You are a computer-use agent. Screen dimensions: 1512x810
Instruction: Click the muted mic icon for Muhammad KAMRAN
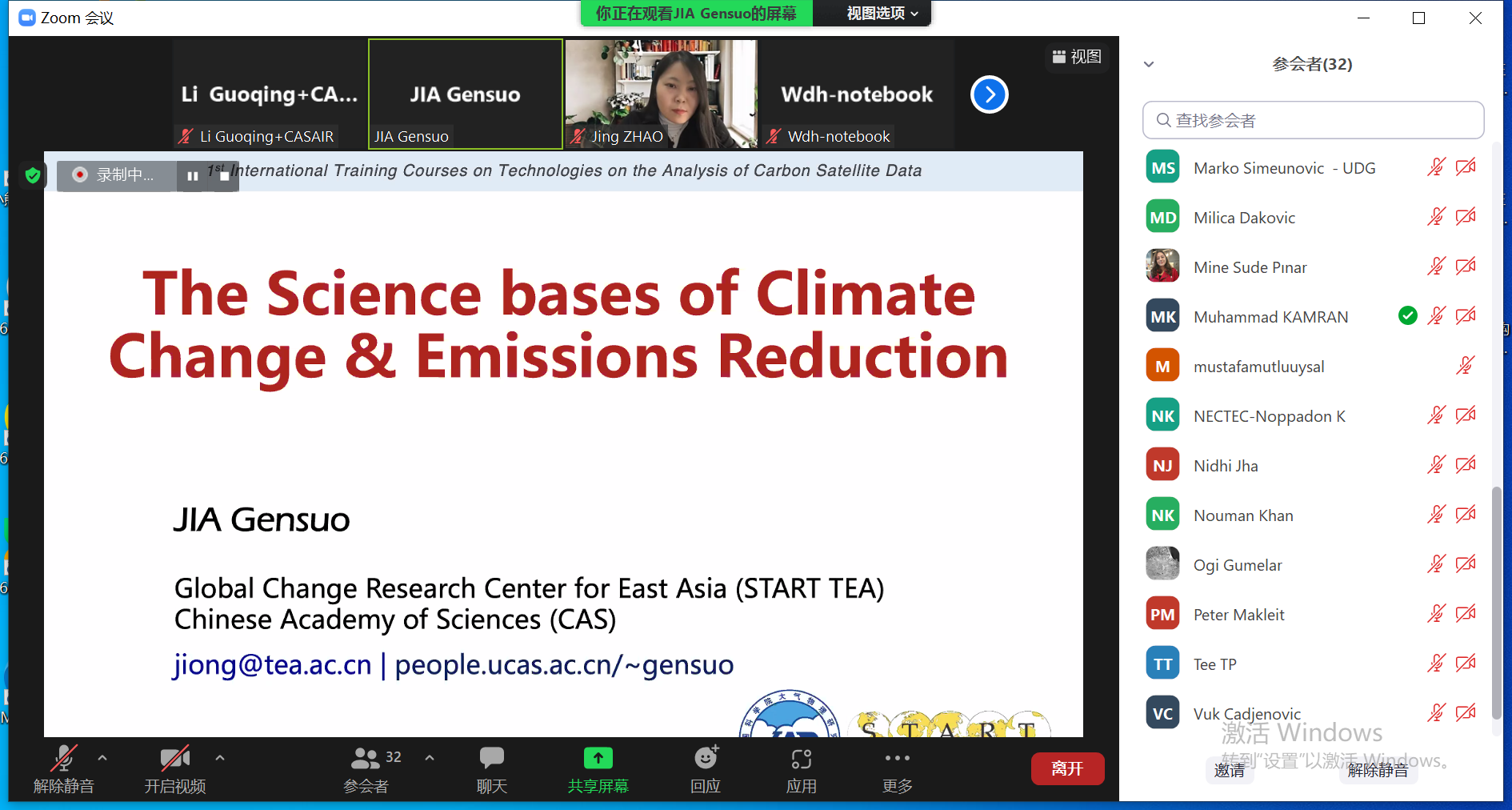tap(1436, 316)
